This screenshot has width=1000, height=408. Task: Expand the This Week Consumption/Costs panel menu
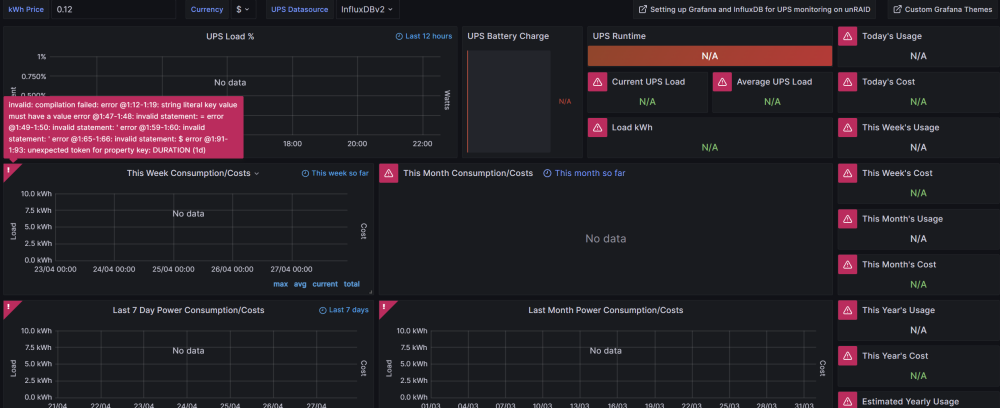(257, 173)
